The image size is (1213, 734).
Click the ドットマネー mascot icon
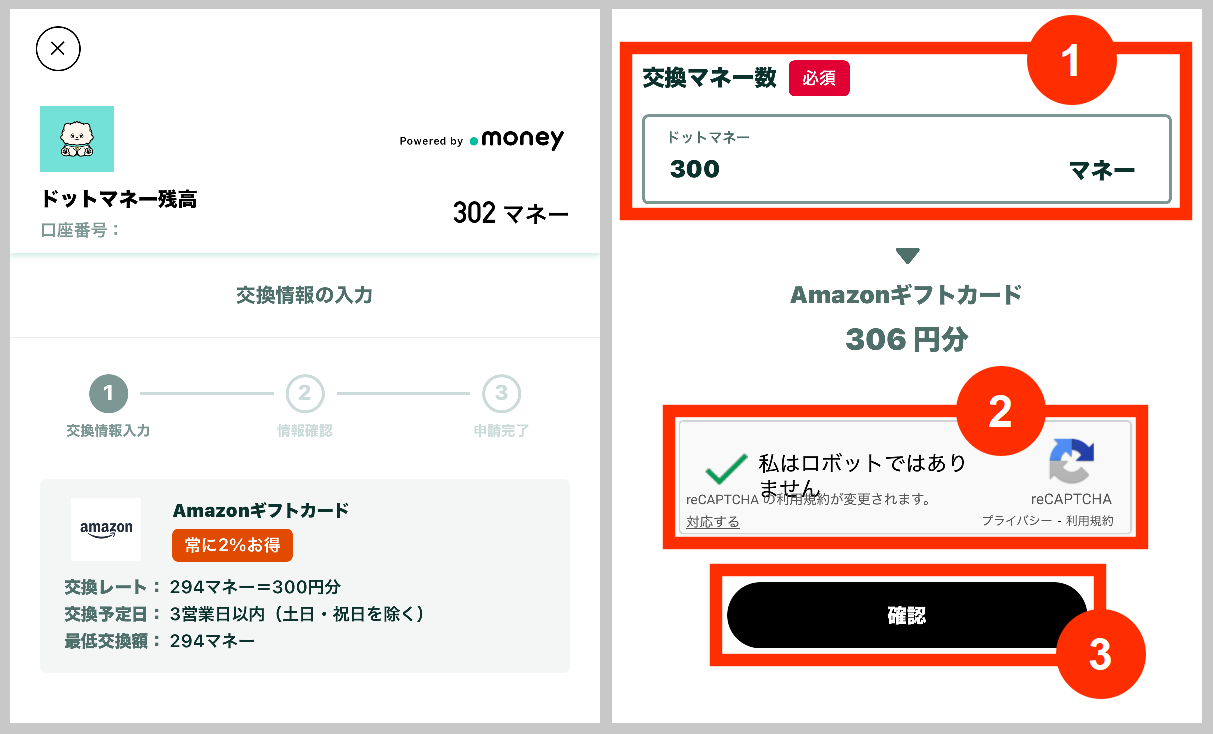(x=77, y=139)
